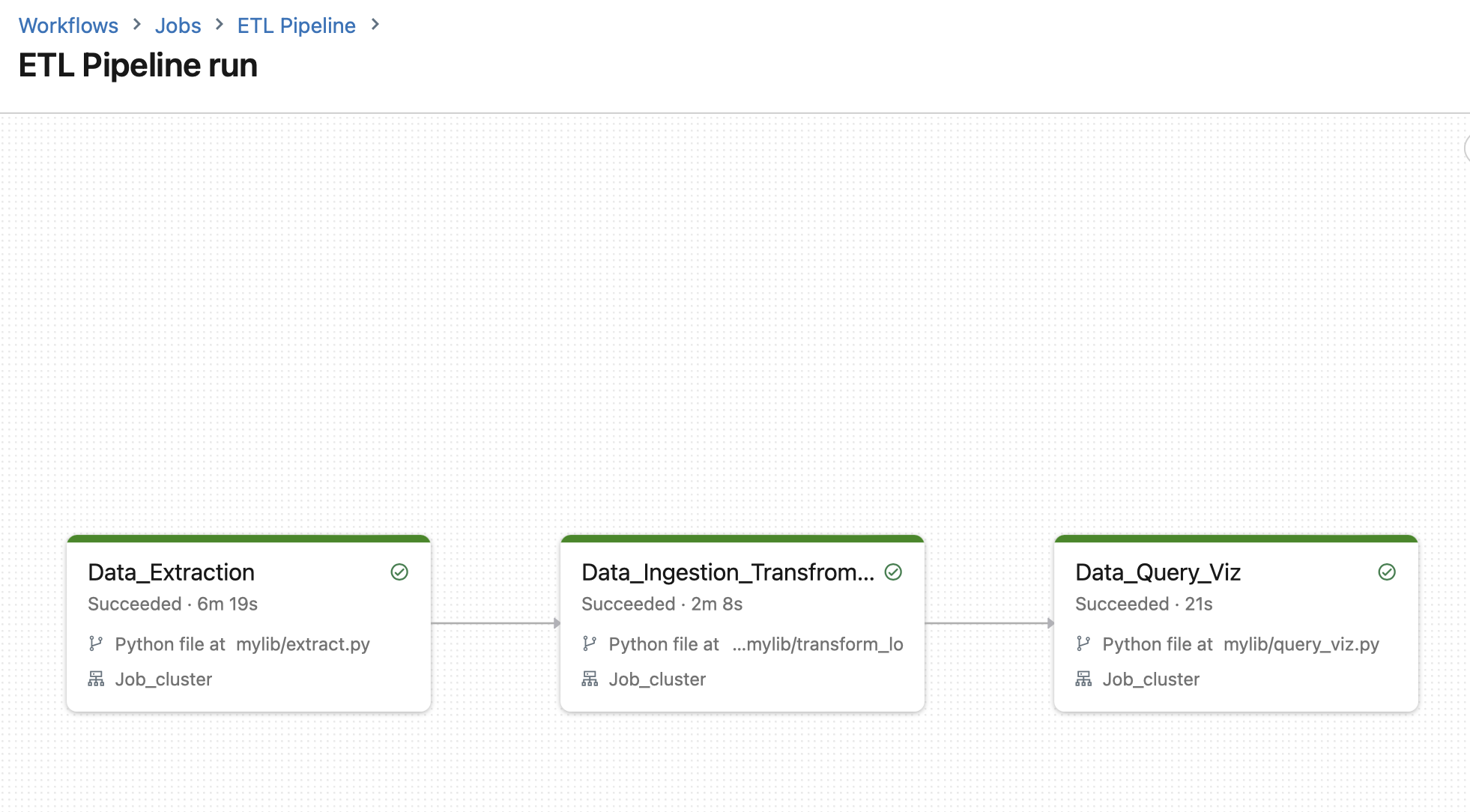The height and width of the screenshot is (812, 1470).
Task: Click the mylib/extract.py file reference
Action: (303, 644)
